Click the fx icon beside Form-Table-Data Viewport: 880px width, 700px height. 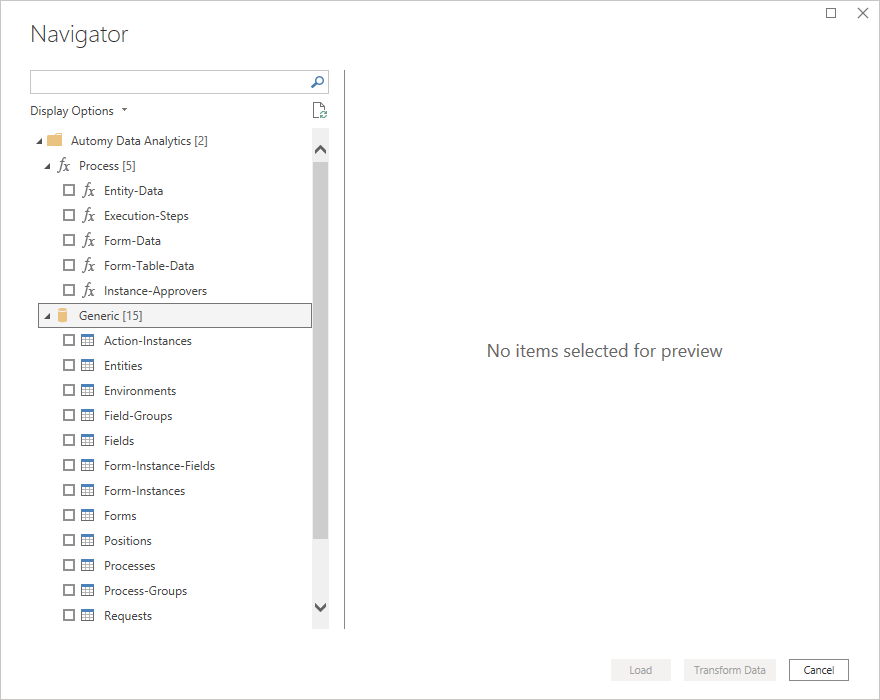click(x=88, y=265)
